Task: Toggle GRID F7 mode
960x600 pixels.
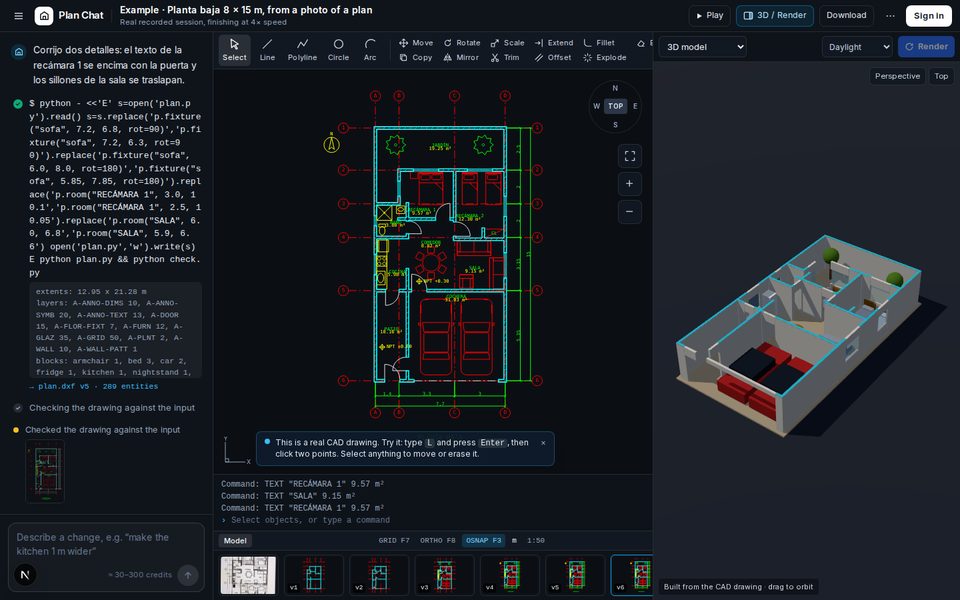Action: click(394, 541)
